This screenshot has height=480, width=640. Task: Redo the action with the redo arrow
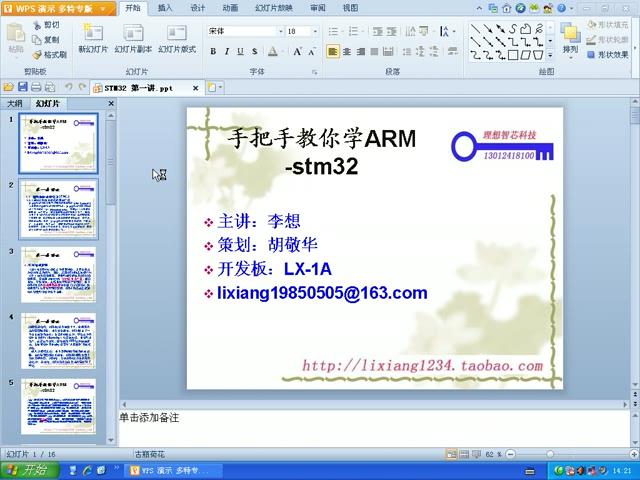(x=82, y=87)
